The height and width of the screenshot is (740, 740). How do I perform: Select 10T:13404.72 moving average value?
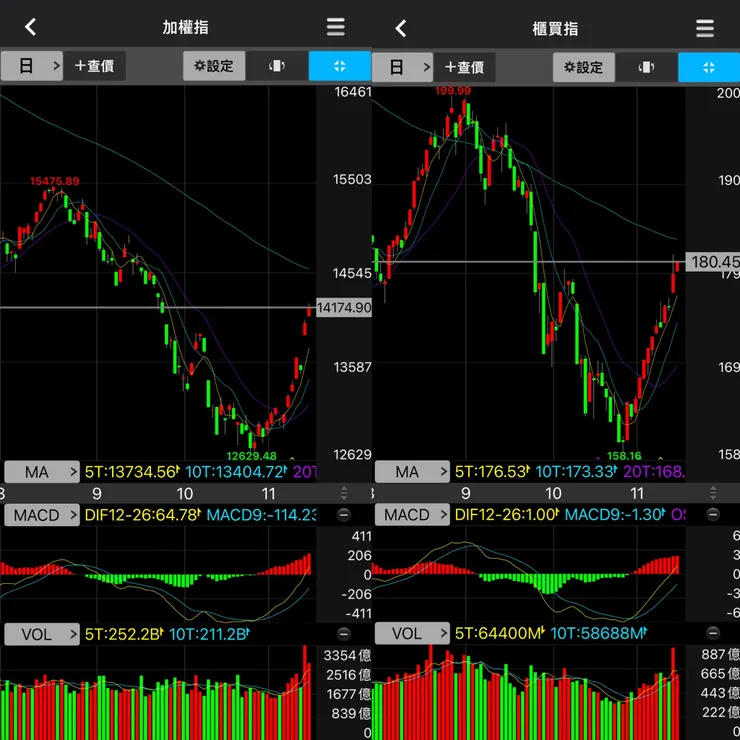coord(236,472)
